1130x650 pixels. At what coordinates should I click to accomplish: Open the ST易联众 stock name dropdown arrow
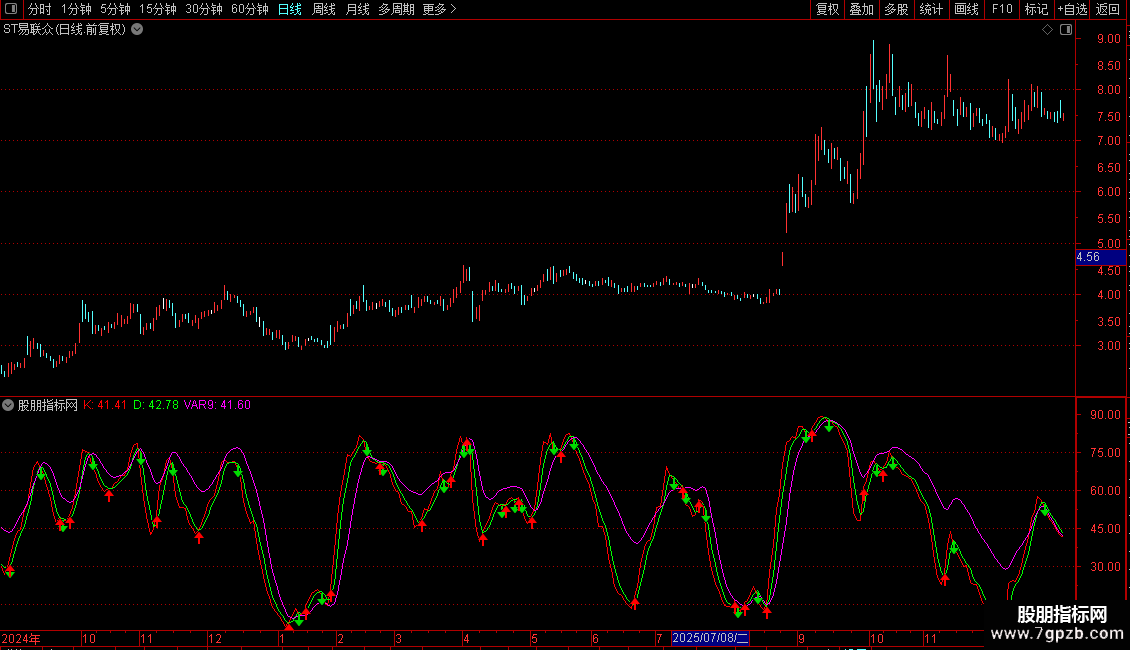point(137,30)
